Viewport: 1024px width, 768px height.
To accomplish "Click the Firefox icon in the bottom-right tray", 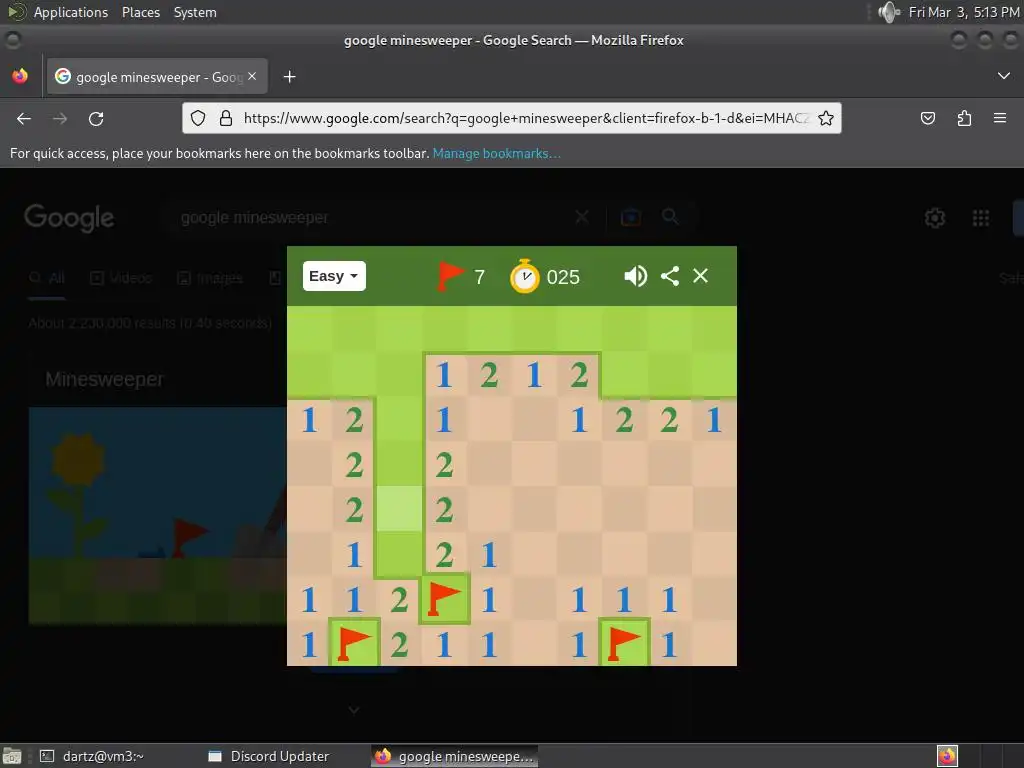I will [947, 756].
